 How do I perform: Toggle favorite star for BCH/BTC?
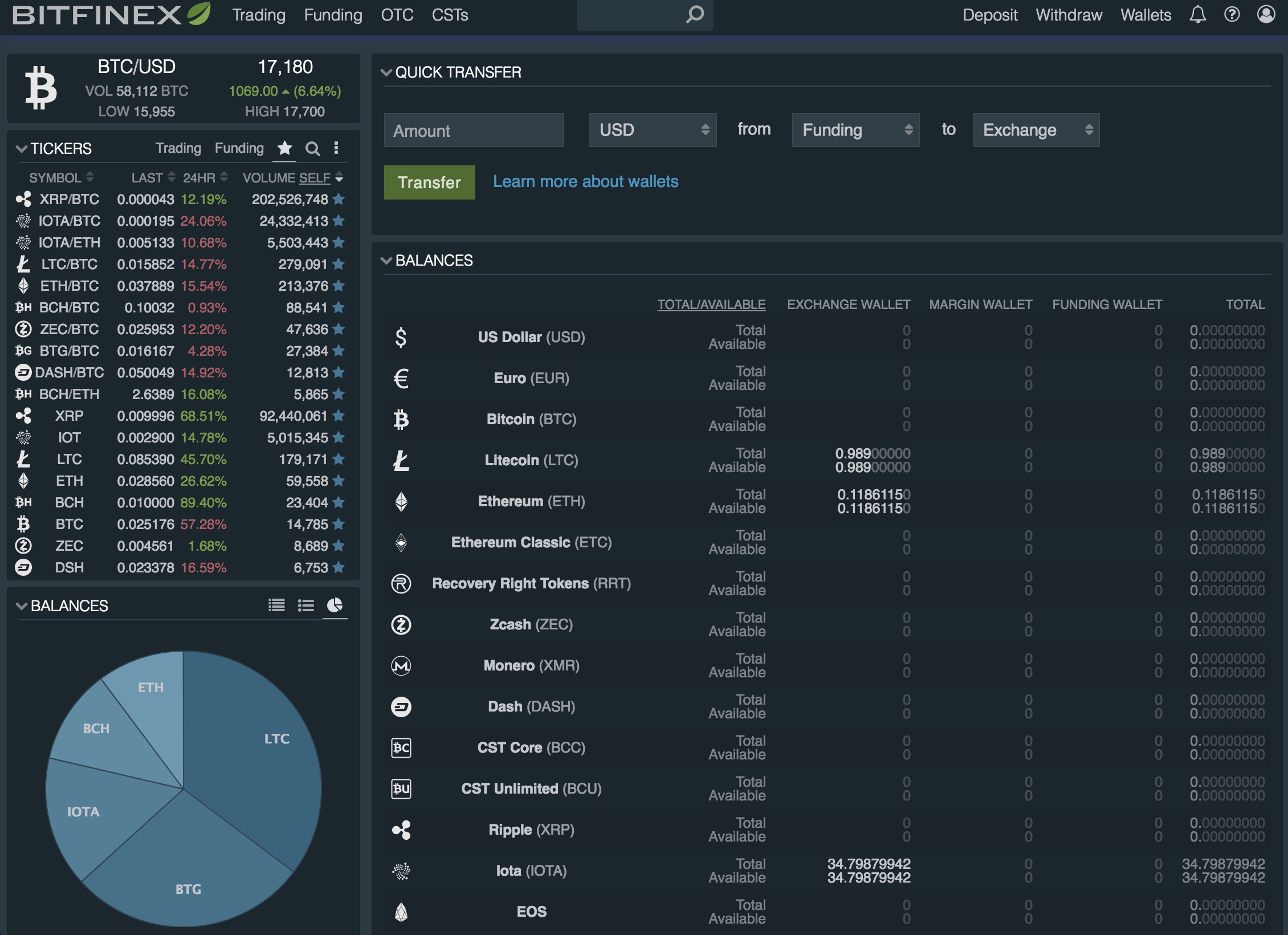pyautogui.click(x=339, y=307)
